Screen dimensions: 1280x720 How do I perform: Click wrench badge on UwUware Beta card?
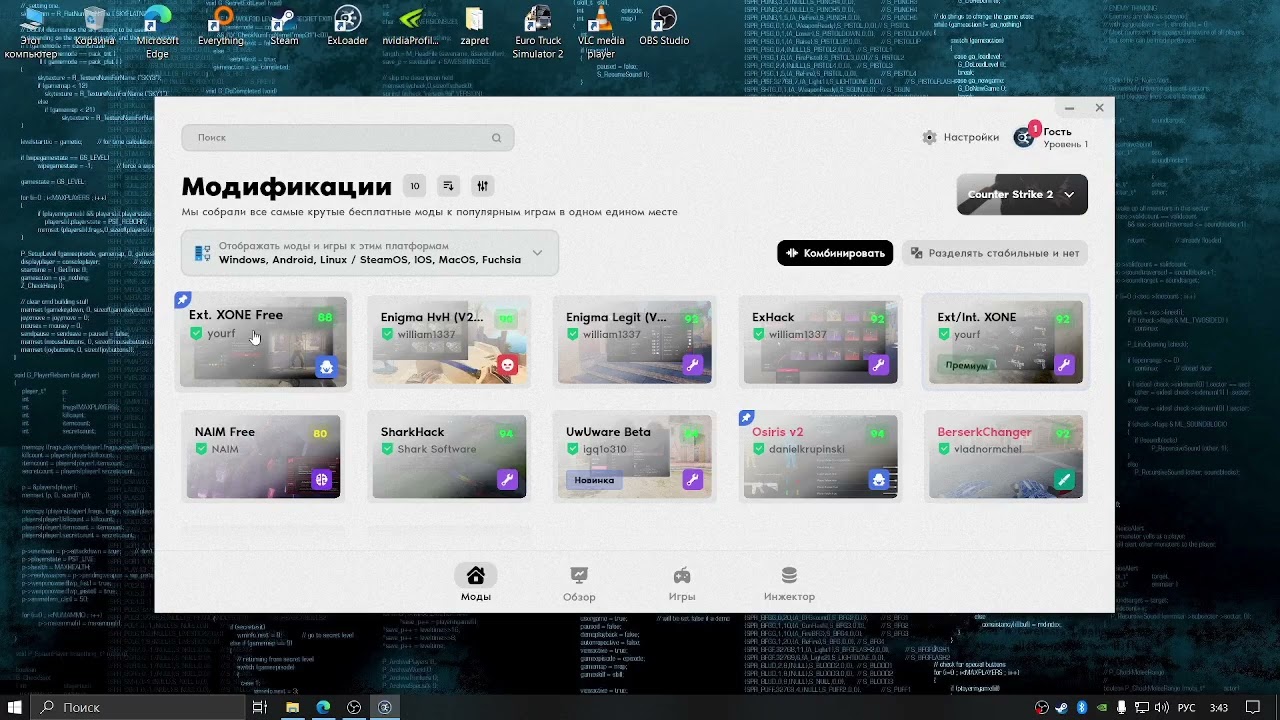[x=693, y=480]
